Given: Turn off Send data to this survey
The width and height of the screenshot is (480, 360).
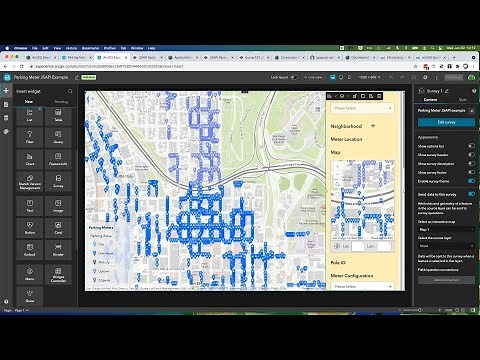Looking at the screenshot, I should [x=471, y=194].
